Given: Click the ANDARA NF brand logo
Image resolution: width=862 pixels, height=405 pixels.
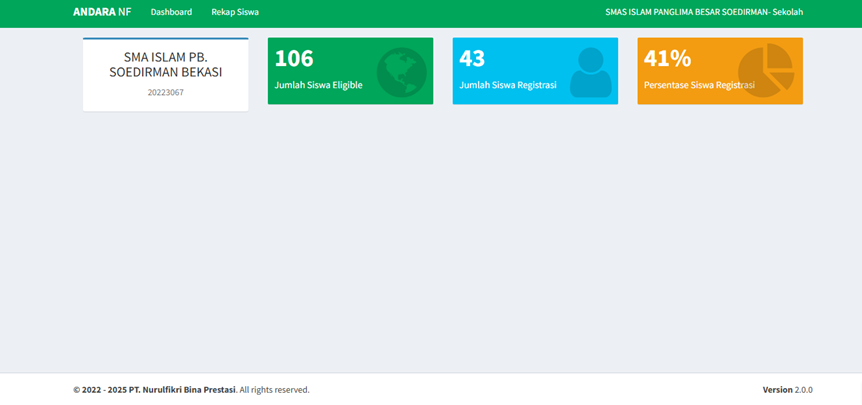Looking at the screenshot, I should tap(102, 12).
